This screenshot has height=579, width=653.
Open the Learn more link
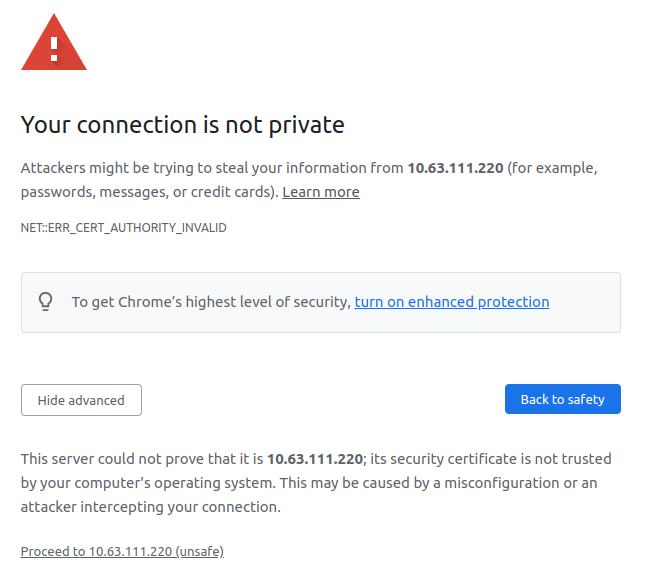point(320,192)
